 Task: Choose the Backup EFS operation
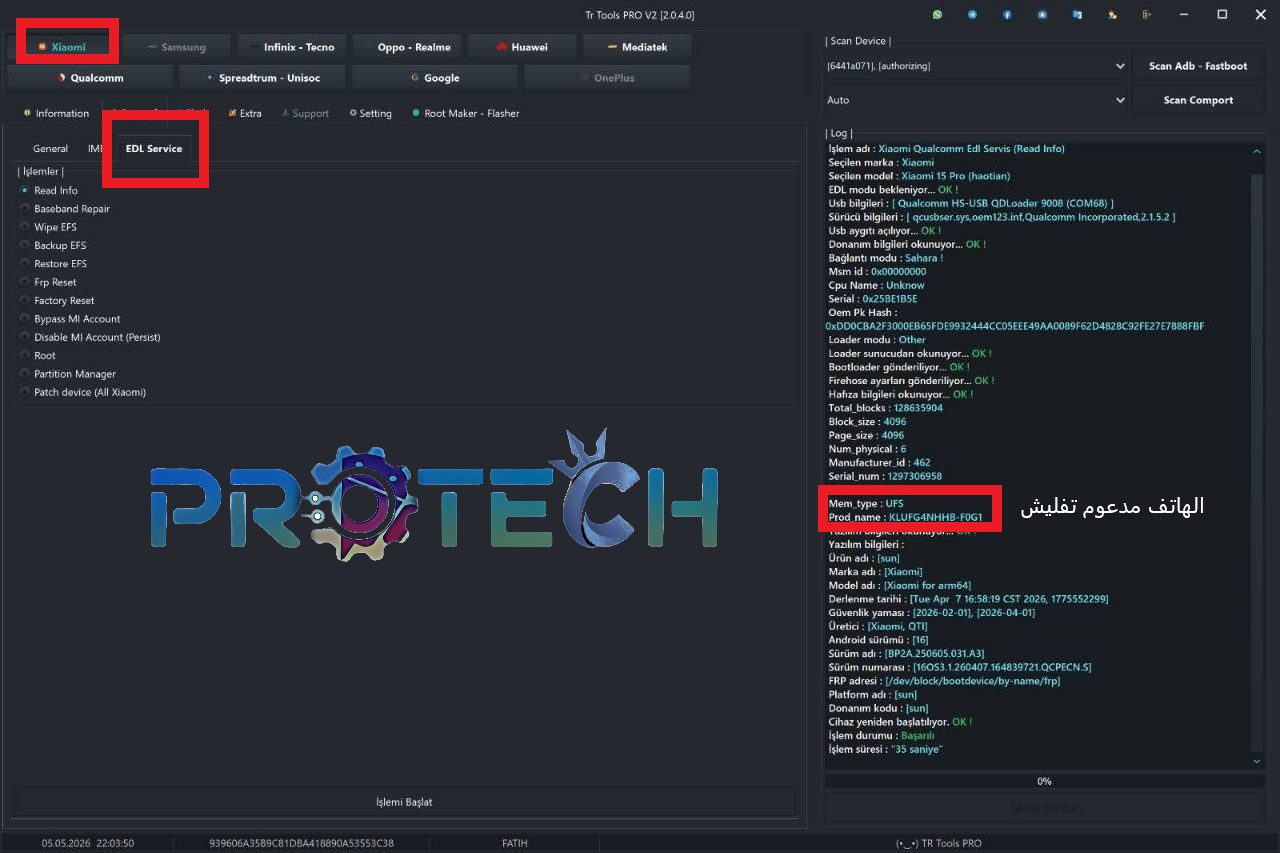coord(53,245)
